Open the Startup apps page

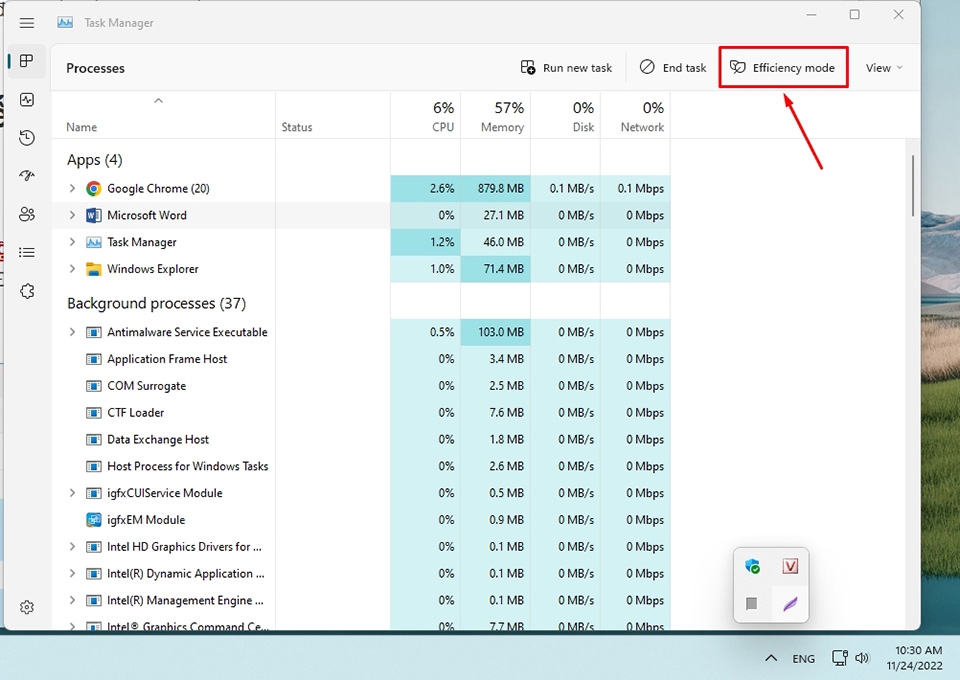27,176
